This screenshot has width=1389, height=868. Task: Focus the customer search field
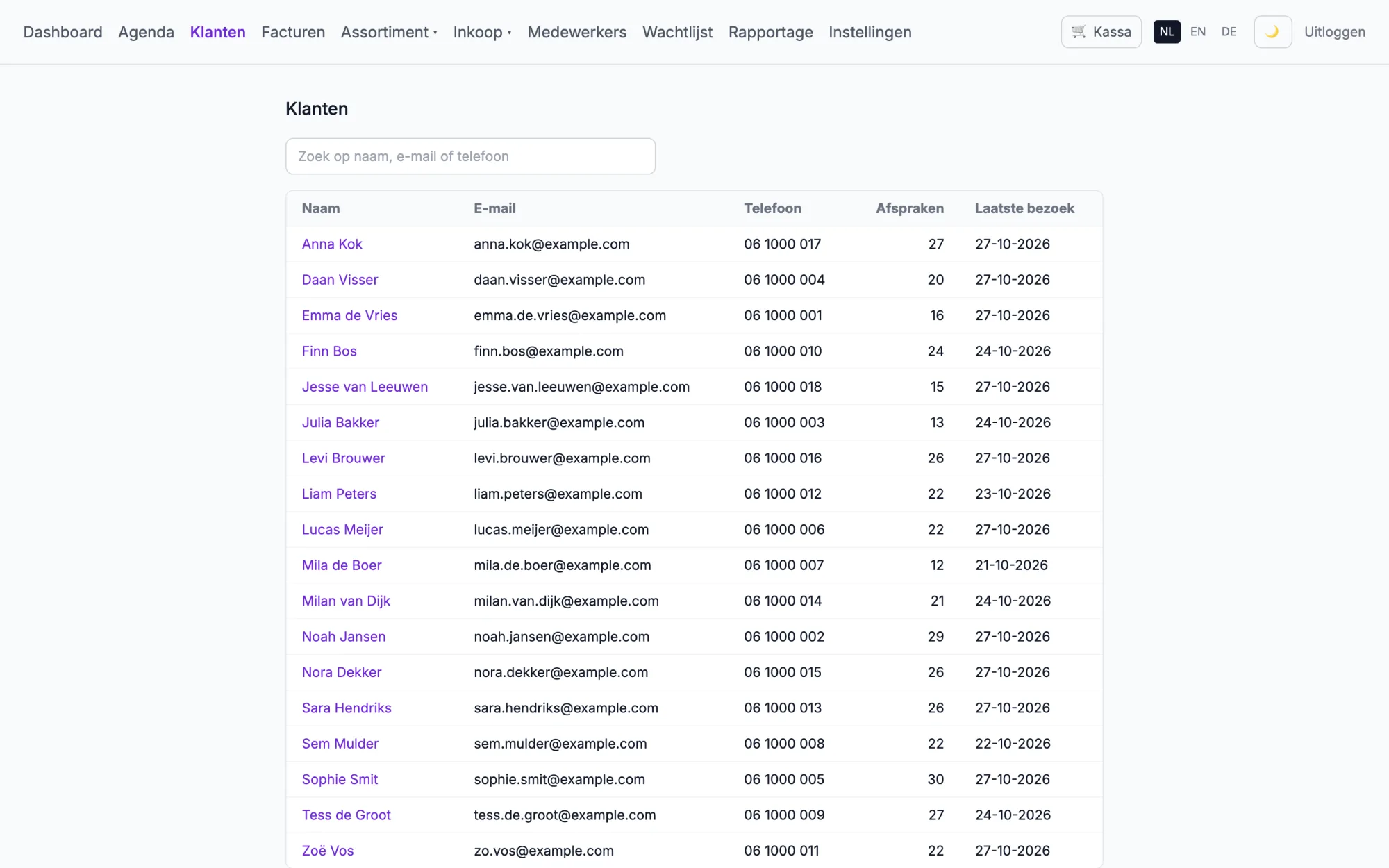point(470,156)
